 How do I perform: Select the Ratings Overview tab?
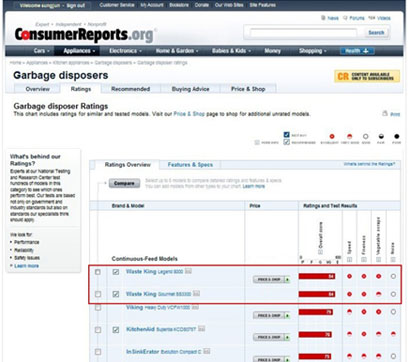pos(128,165)
